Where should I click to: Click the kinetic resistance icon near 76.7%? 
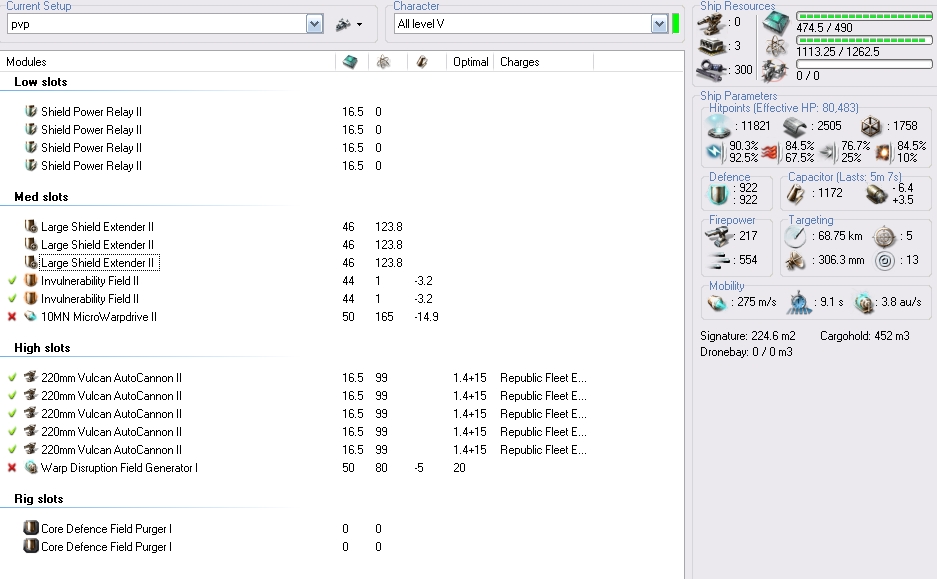click(x=828, y=152)
